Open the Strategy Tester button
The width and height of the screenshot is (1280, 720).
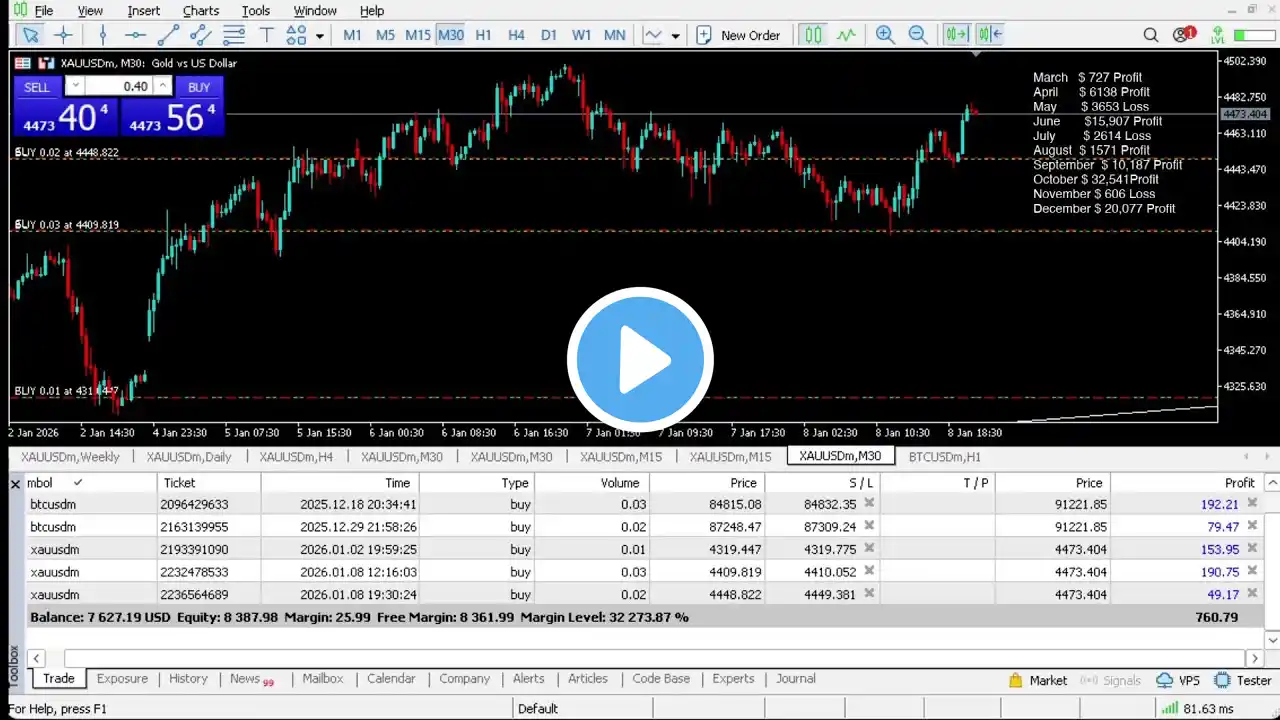tap(1243, 680)
